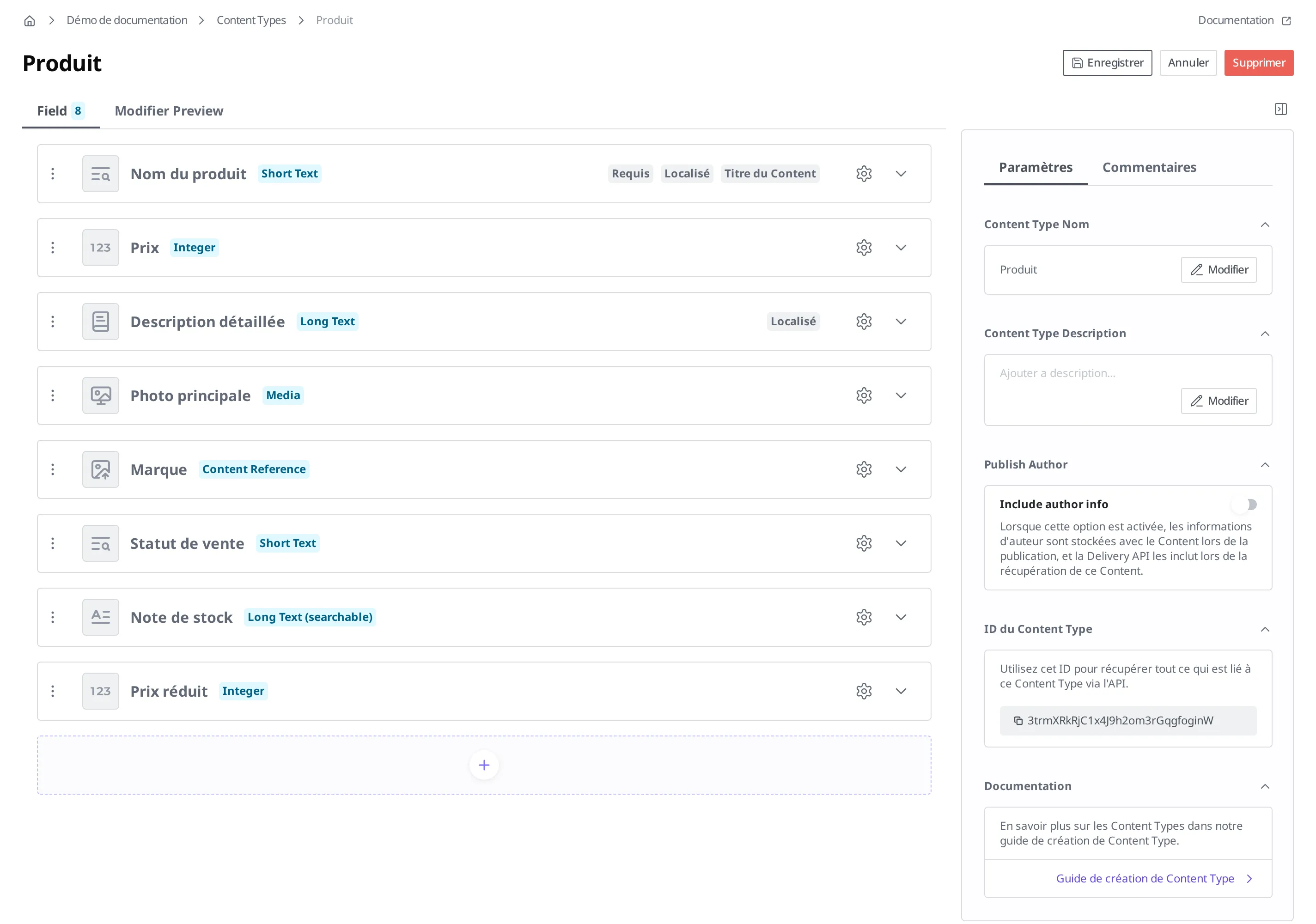Expand the Photo principale field row
Screen dimensions: 1316x924
pyautogui.click(x=901, y=395)
